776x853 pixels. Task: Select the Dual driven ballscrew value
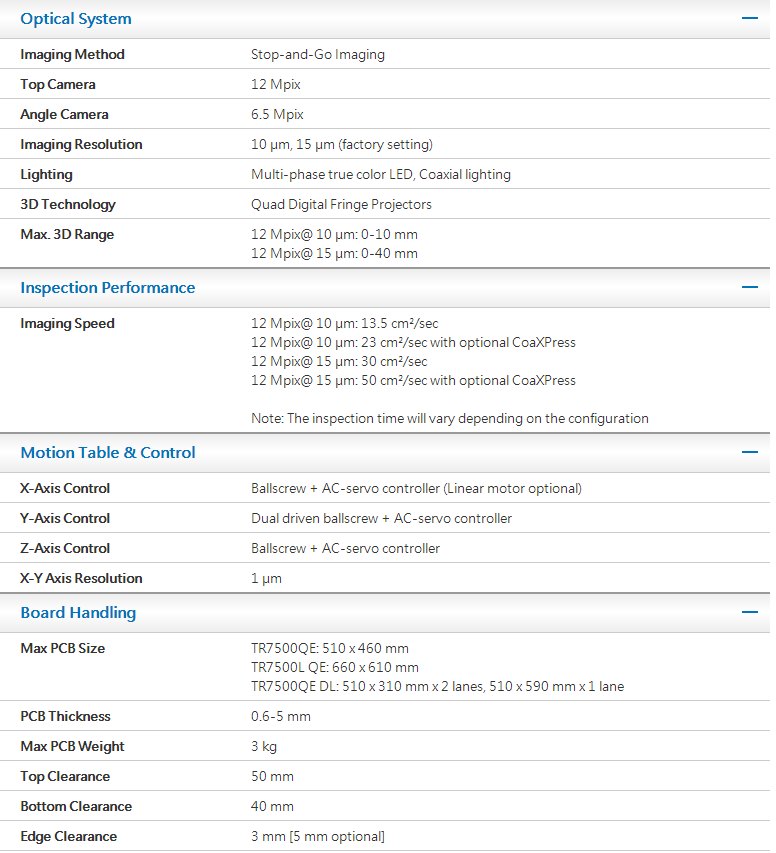tap(381, 519)
